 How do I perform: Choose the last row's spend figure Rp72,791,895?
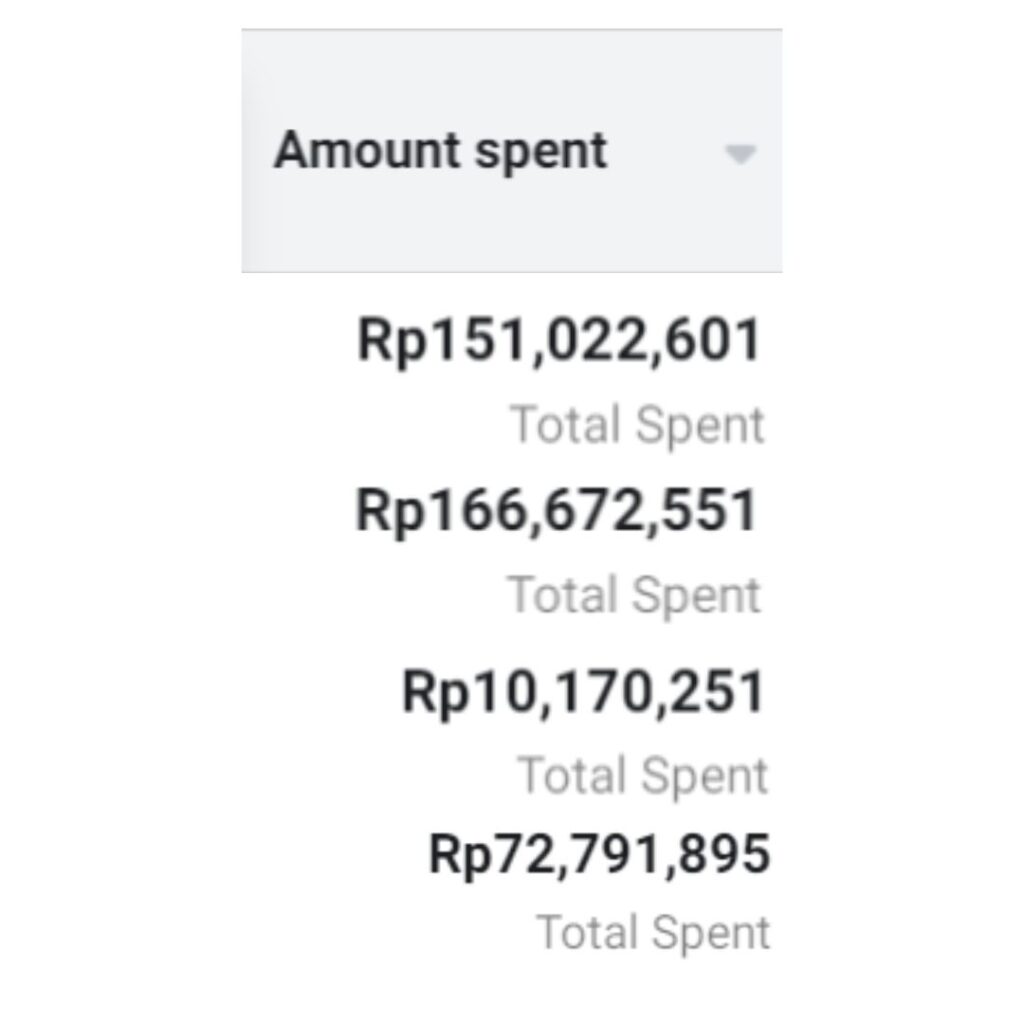(600, 854)
